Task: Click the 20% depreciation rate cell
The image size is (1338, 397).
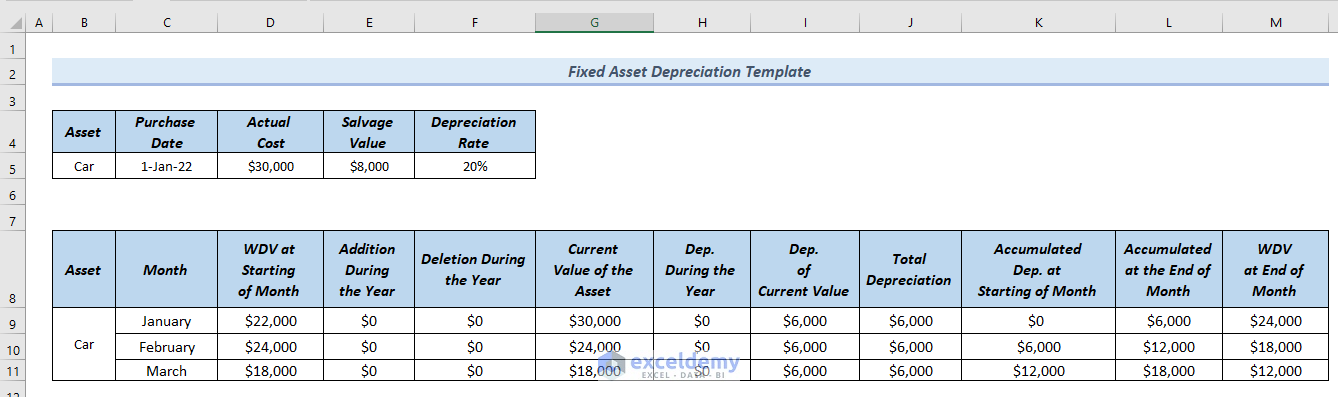Action: tap(474, 167)
